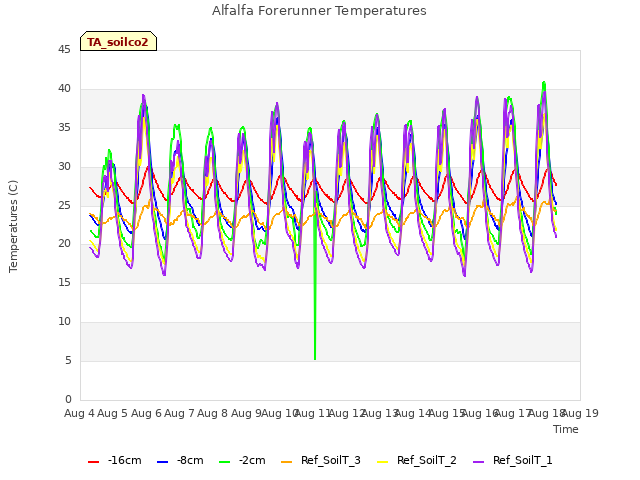Click the highest green peak above 40
This screenshot has height=480, width=640.
[544, 83]
